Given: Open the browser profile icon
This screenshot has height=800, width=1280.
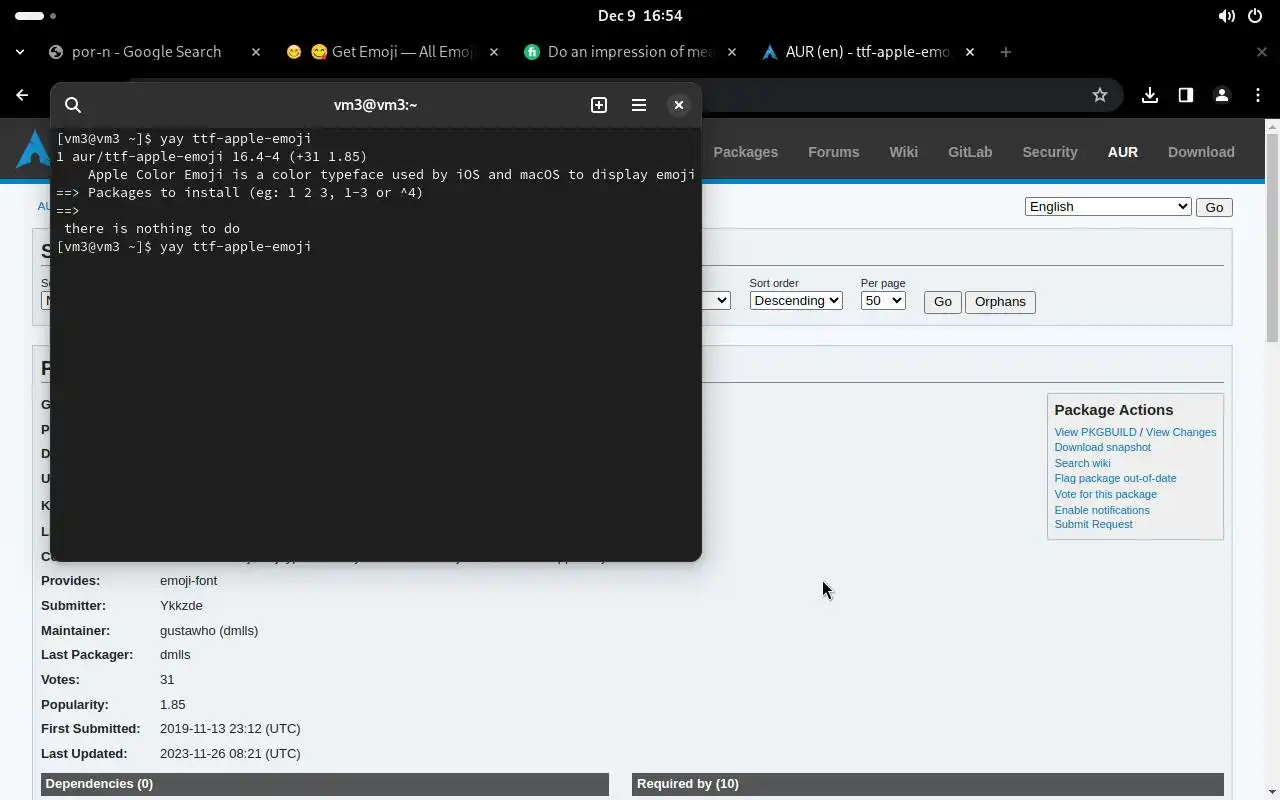Looking at the screenshot, I should tap(1222, 95).
